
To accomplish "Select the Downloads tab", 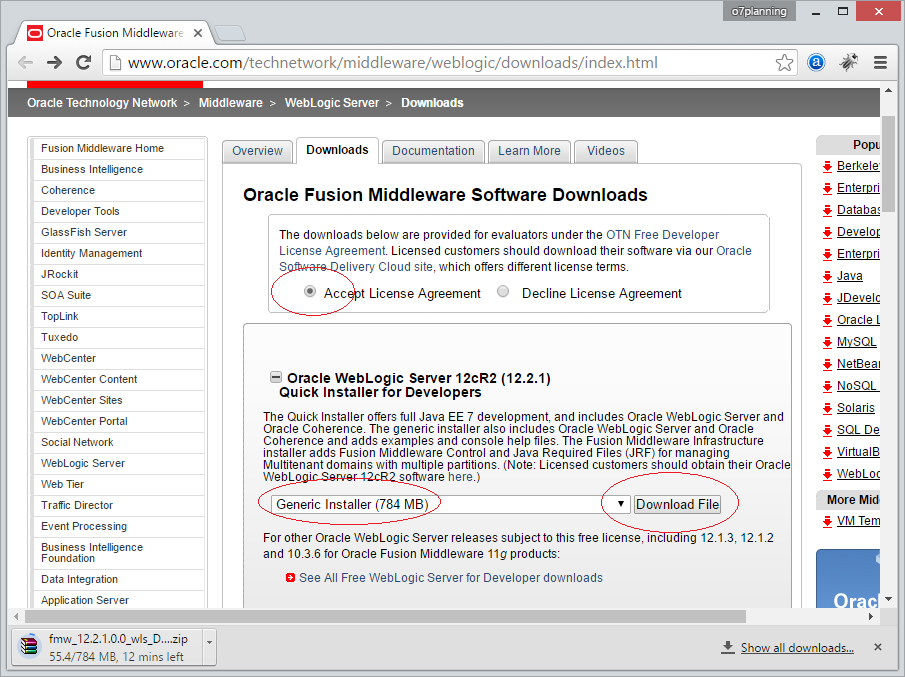I will click(x=337, y=151).
